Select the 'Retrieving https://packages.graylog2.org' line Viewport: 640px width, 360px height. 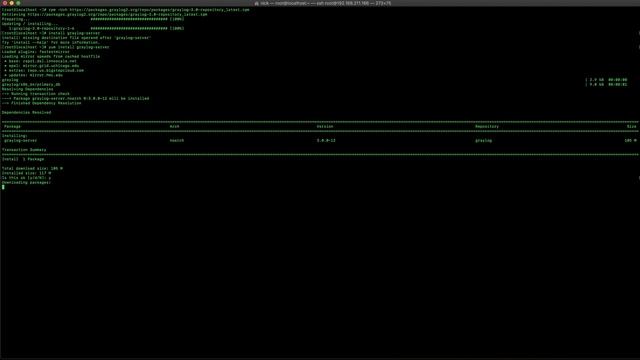pos(104,14)
